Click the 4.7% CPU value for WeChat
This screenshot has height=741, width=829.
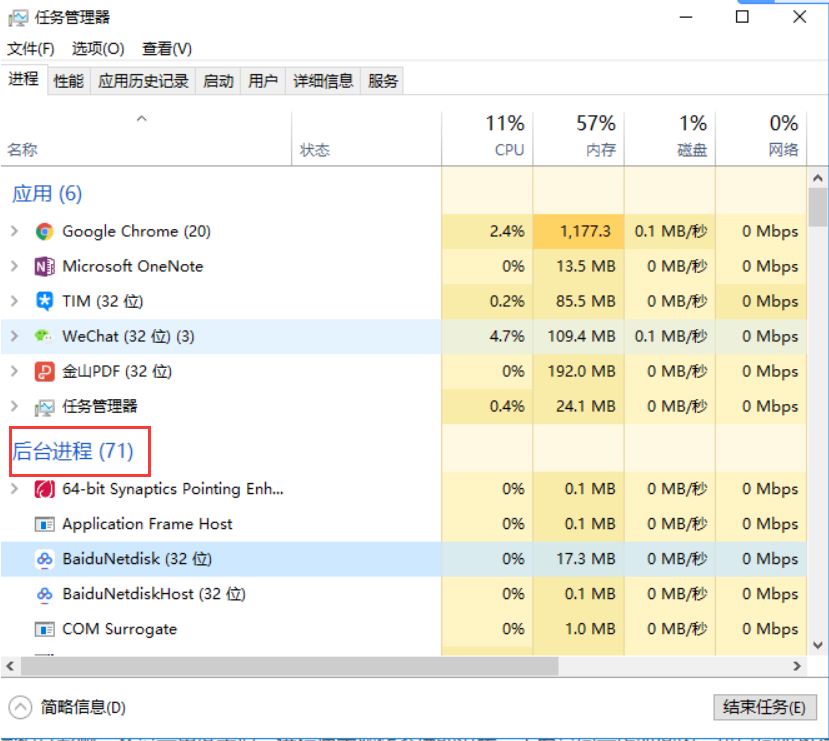click(x=507, y=336)
